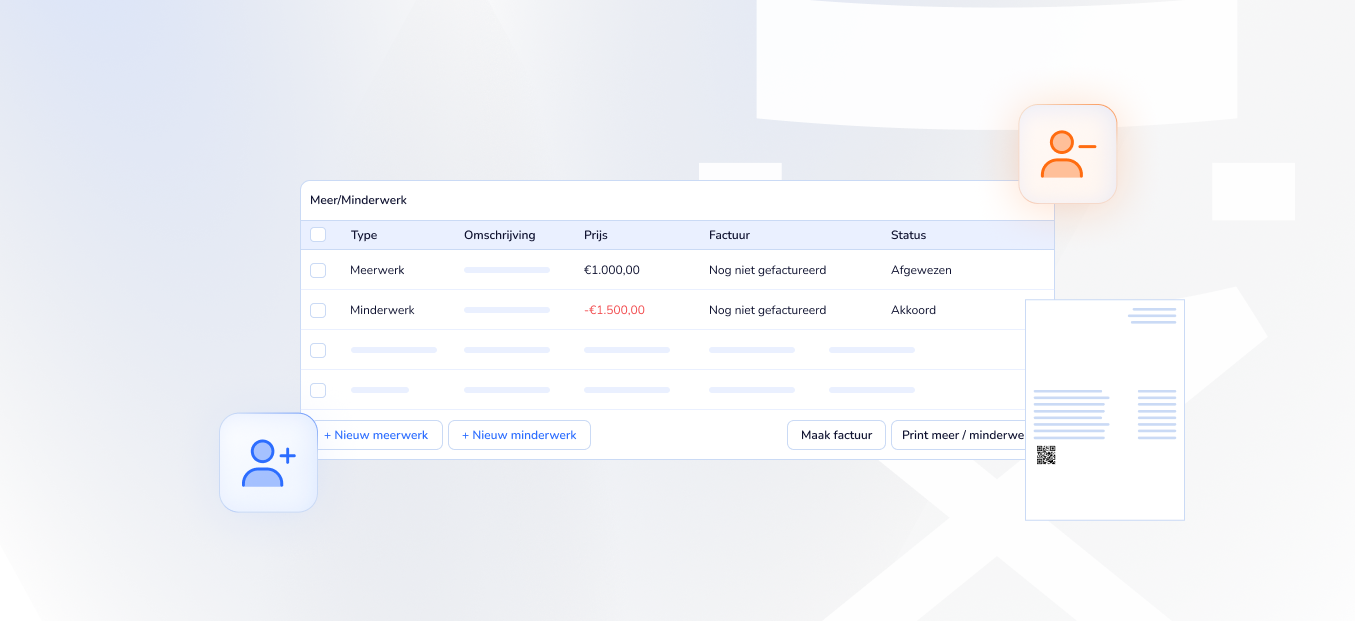Click the Print meer / minderwerk button
Image resolution: width=1355 pixels, height=621 pixels.
click(x=958, y=435)
